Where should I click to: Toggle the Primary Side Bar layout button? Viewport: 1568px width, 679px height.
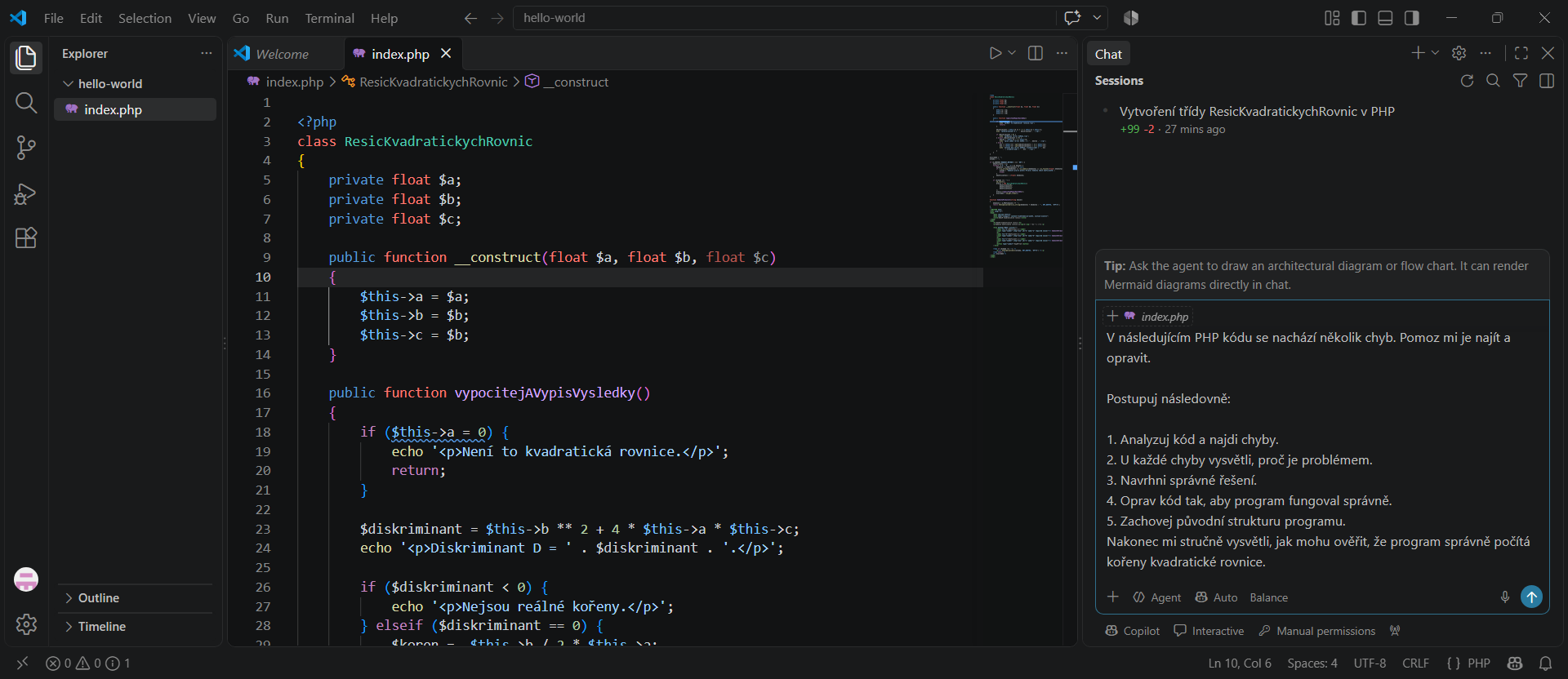point(1359,18)
